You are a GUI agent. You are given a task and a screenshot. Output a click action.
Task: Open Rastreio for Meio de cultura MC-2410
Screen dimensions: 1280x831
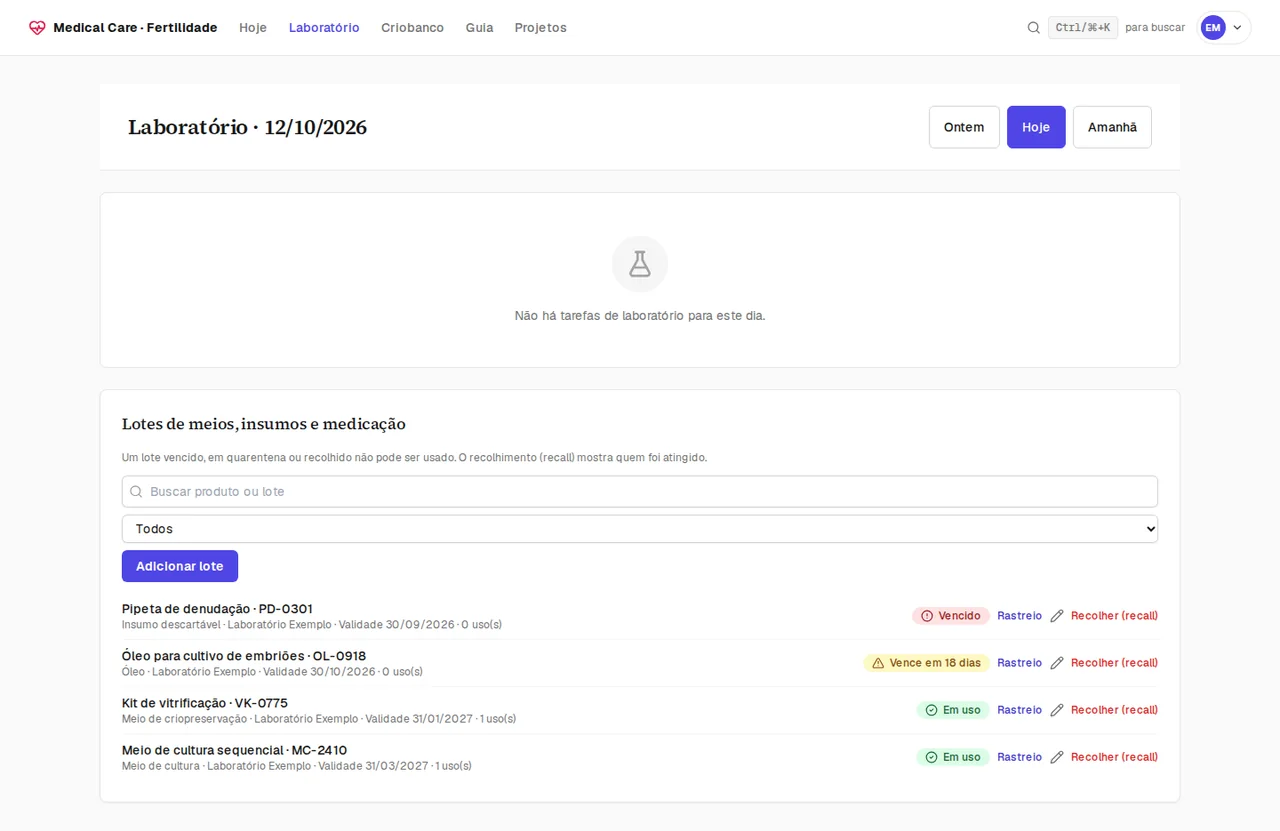(1019, 757)
